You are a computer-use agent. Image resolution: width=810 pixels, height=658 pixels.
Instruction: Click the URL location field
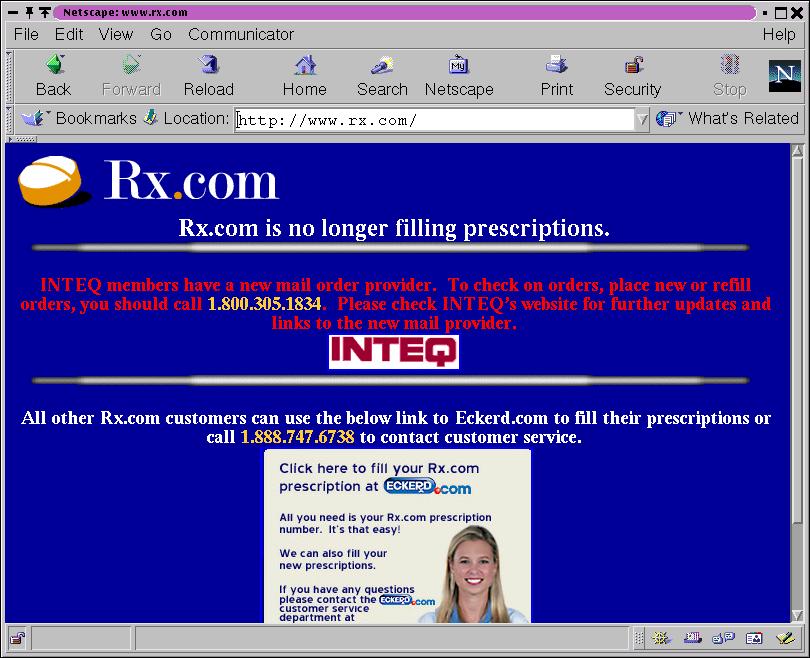click(434, 120)
